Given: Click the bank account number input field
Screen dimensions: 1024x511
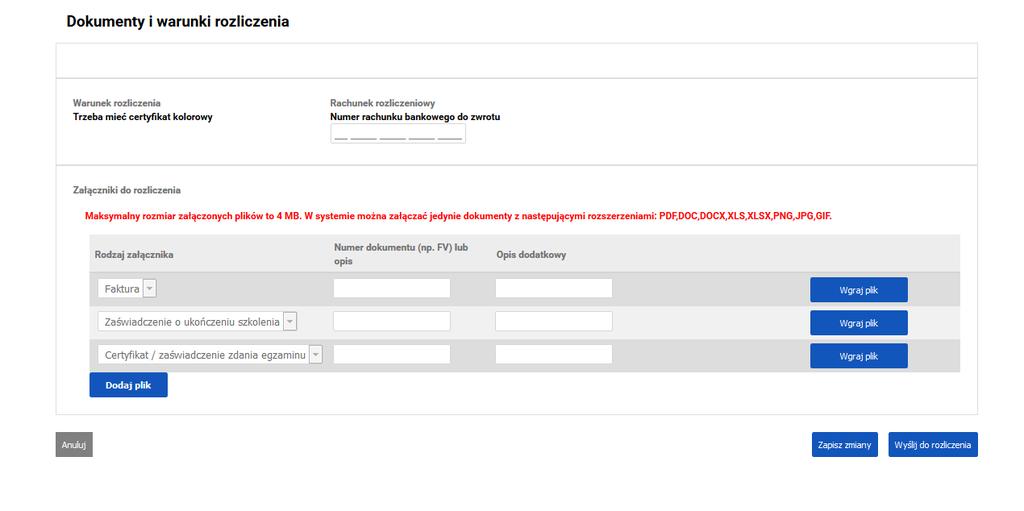Looking at the screenshot, I should coord(398,134).
